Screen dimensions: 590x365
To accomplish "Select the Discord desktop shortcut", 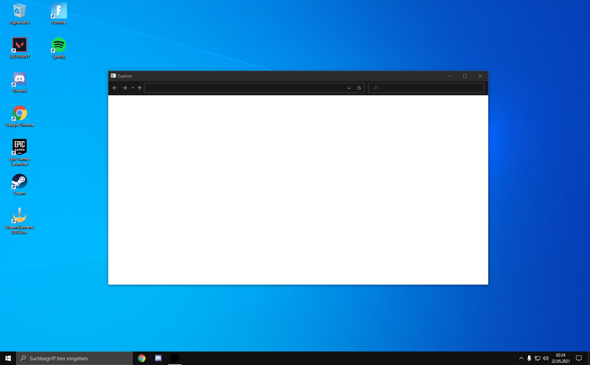I will click(x=20, y=82).
